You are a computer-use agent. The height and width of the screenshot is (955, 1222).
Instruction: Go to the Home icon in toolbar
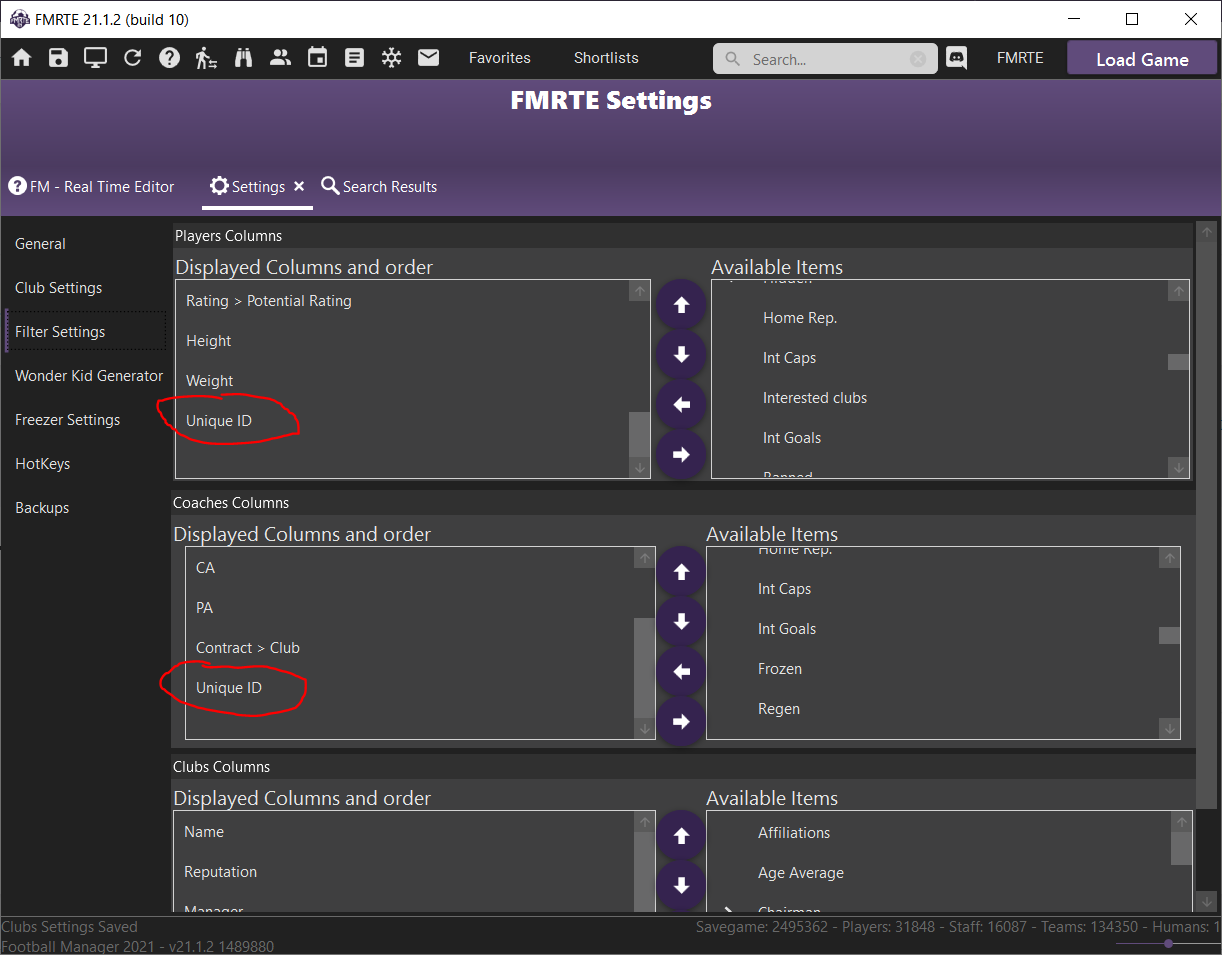[21, 58]
